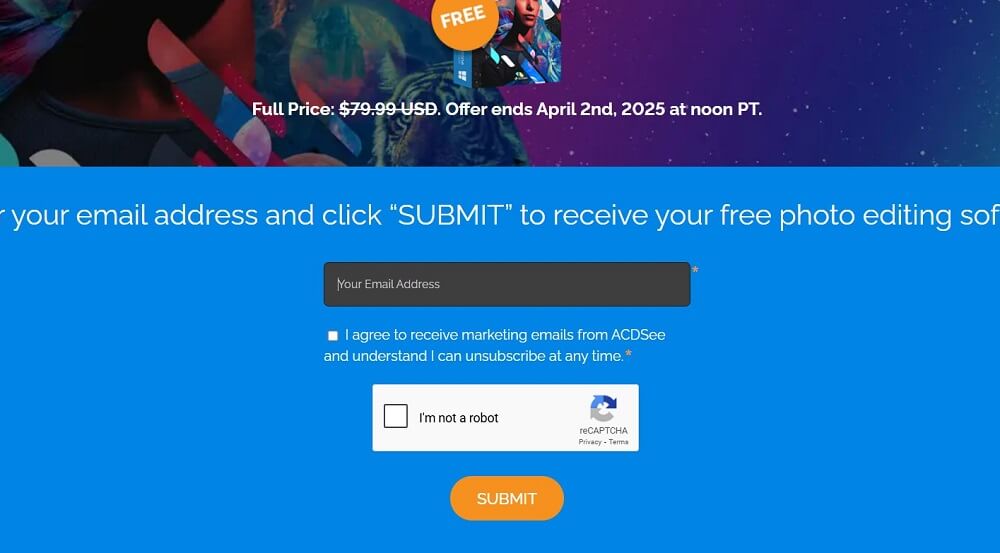Click the "Offer ends April 2nd, 2025" text
The image size is (1000, 553).
[x=555, y=109]
